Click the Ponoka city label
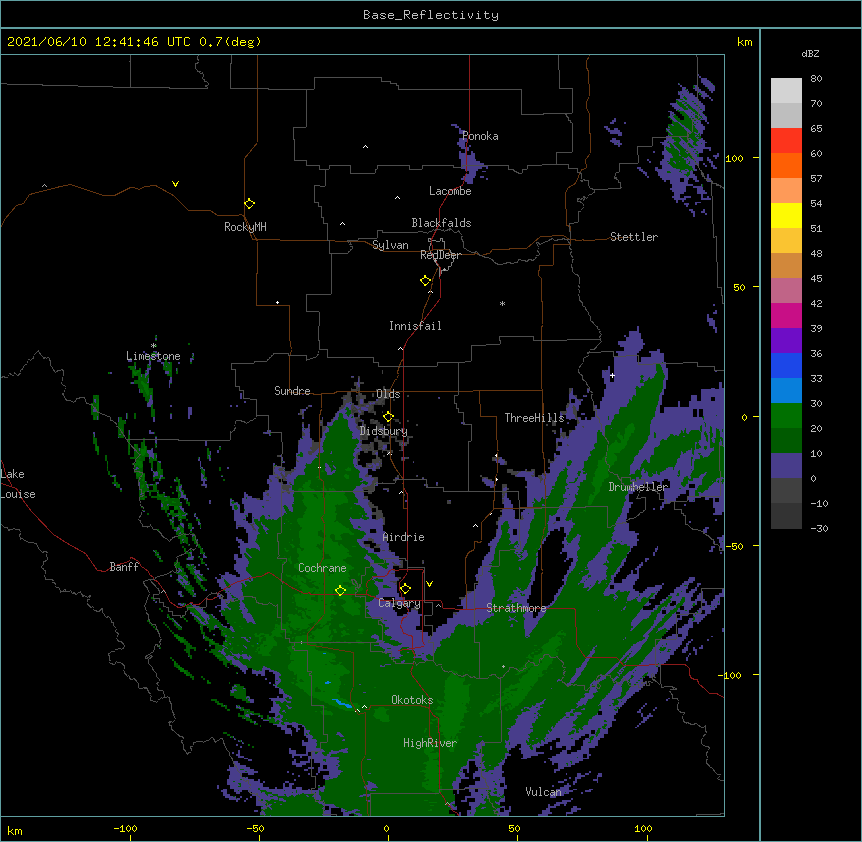This screenshot has height=842, width=862. point(480,136)
